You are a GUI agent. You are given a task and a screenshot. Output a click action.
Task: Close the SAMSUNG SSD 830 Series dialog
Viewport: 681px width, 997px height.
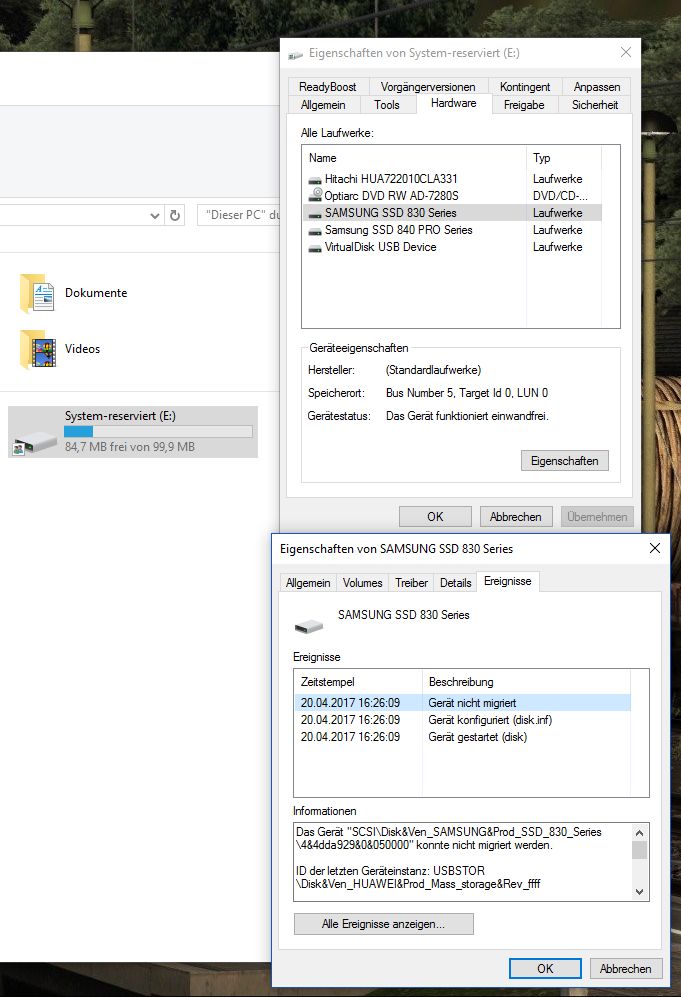(655, 548)
